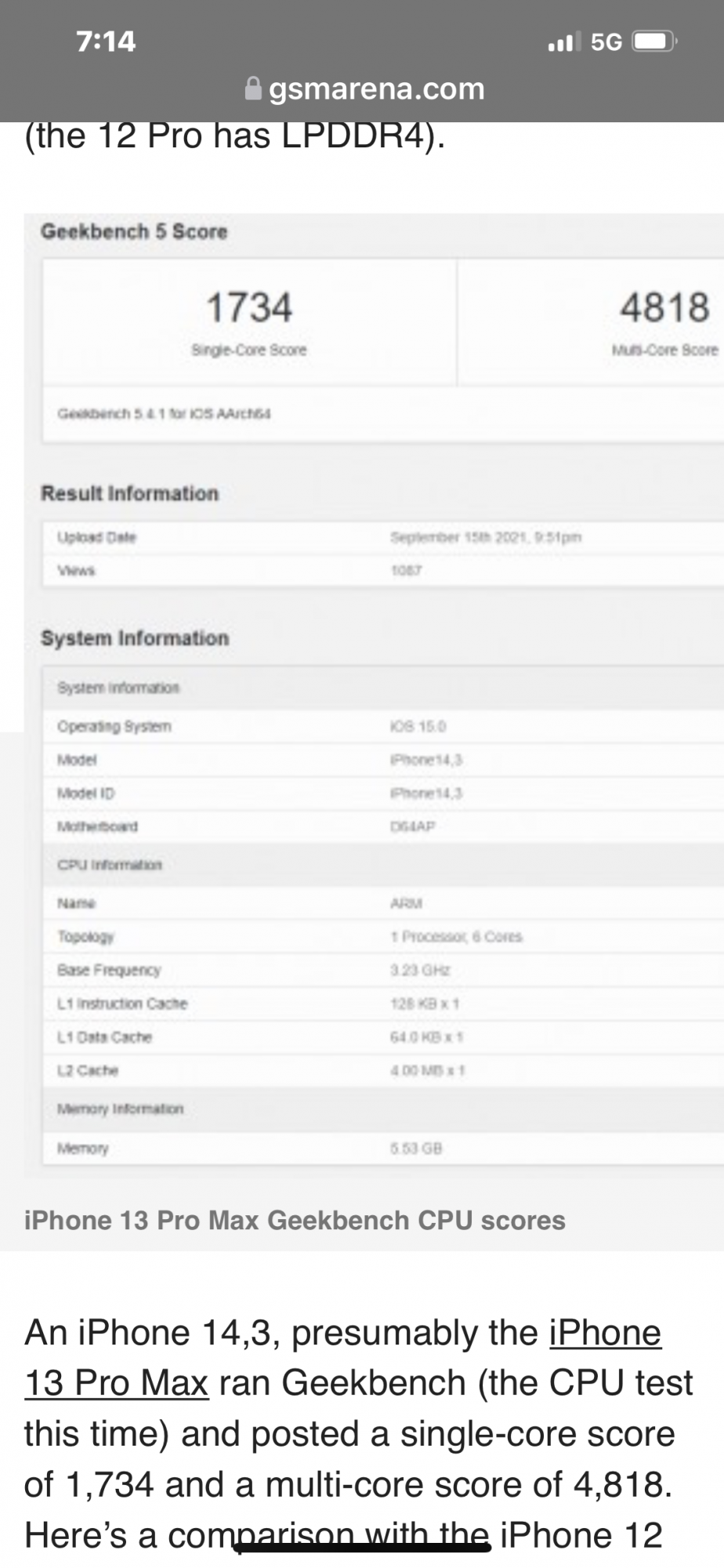Tap the Model ID row label
724x1568 pixels.
click(86, 793)
